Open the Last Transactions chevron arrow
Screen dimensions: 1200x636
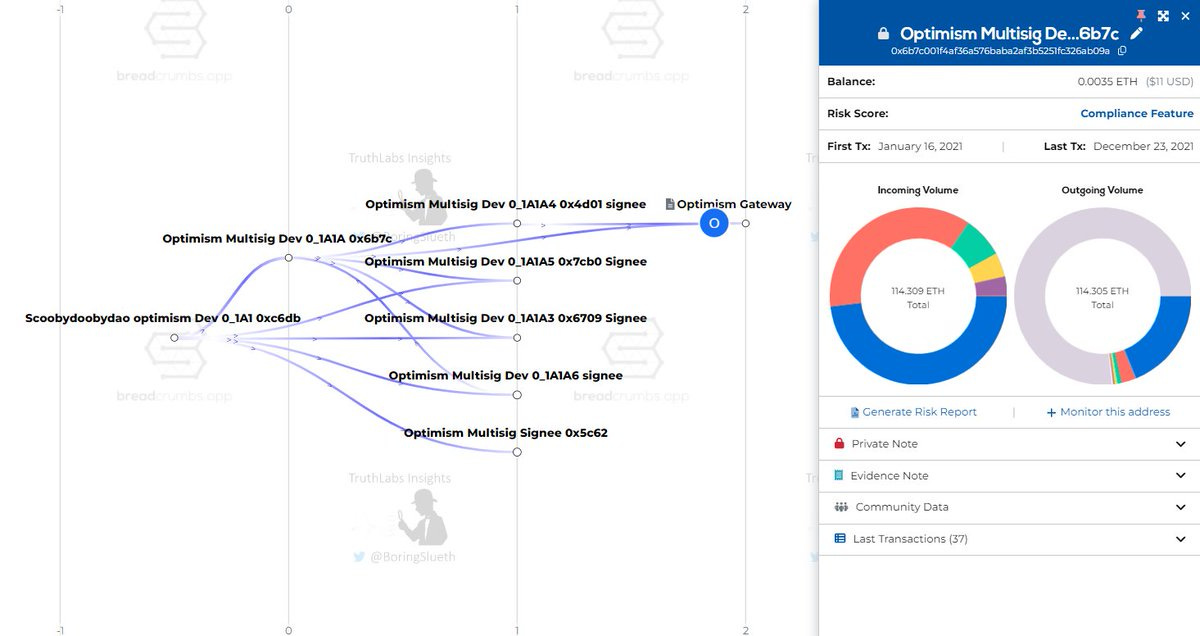(x=1181, y=539)
